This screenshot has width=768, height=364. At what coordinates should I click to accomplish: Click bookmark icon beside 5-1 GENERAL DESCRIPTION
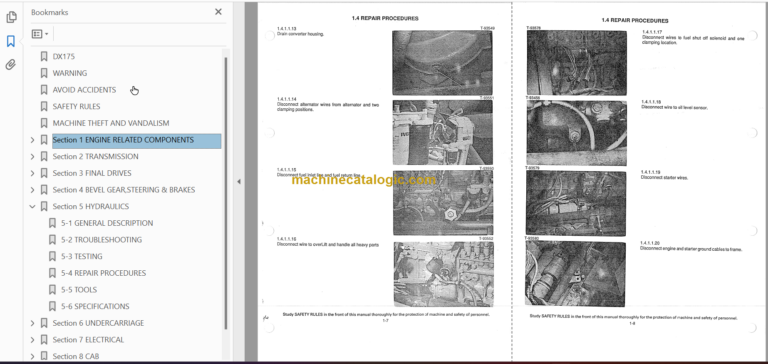(52, 223)
